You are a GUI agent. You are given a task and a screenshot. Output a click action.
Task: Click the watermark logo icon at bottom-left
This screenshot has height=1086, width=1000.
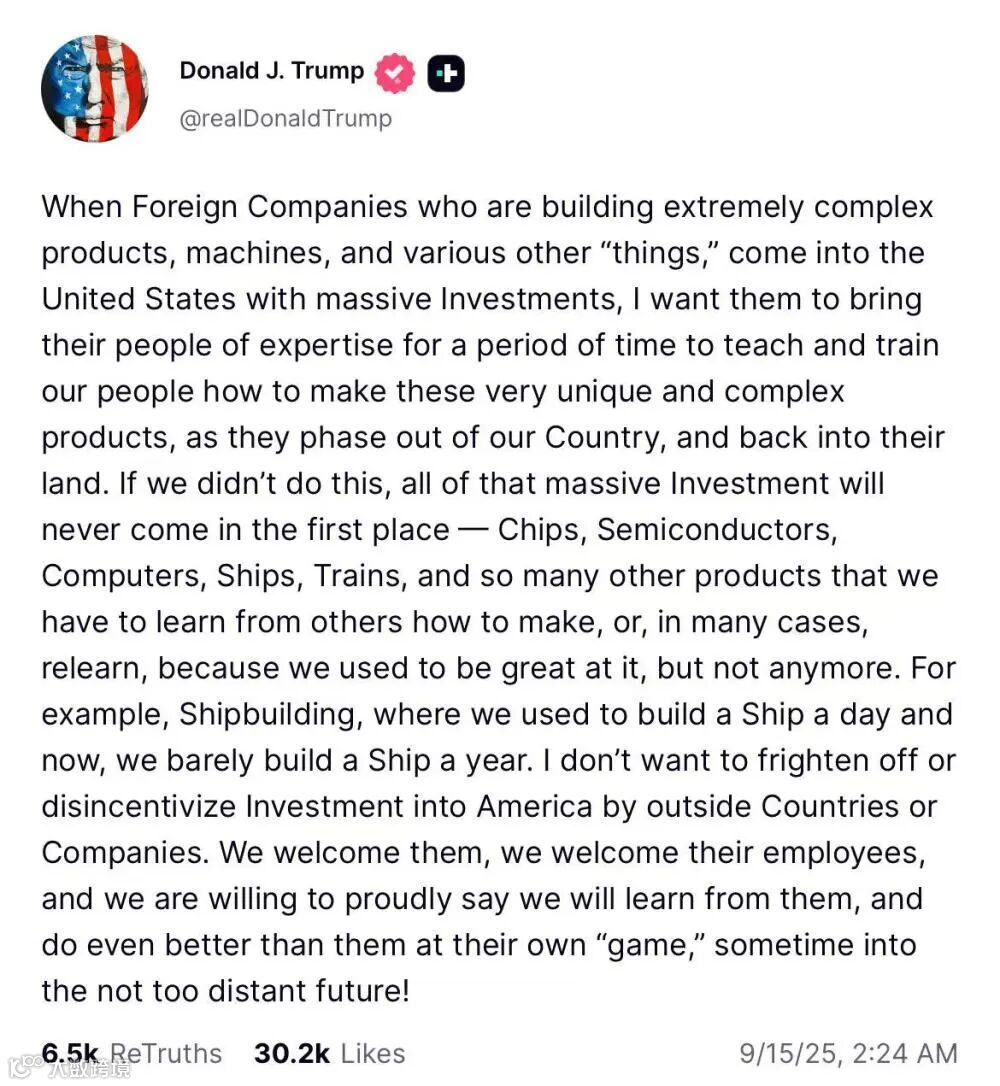[x=26, y=1067]
